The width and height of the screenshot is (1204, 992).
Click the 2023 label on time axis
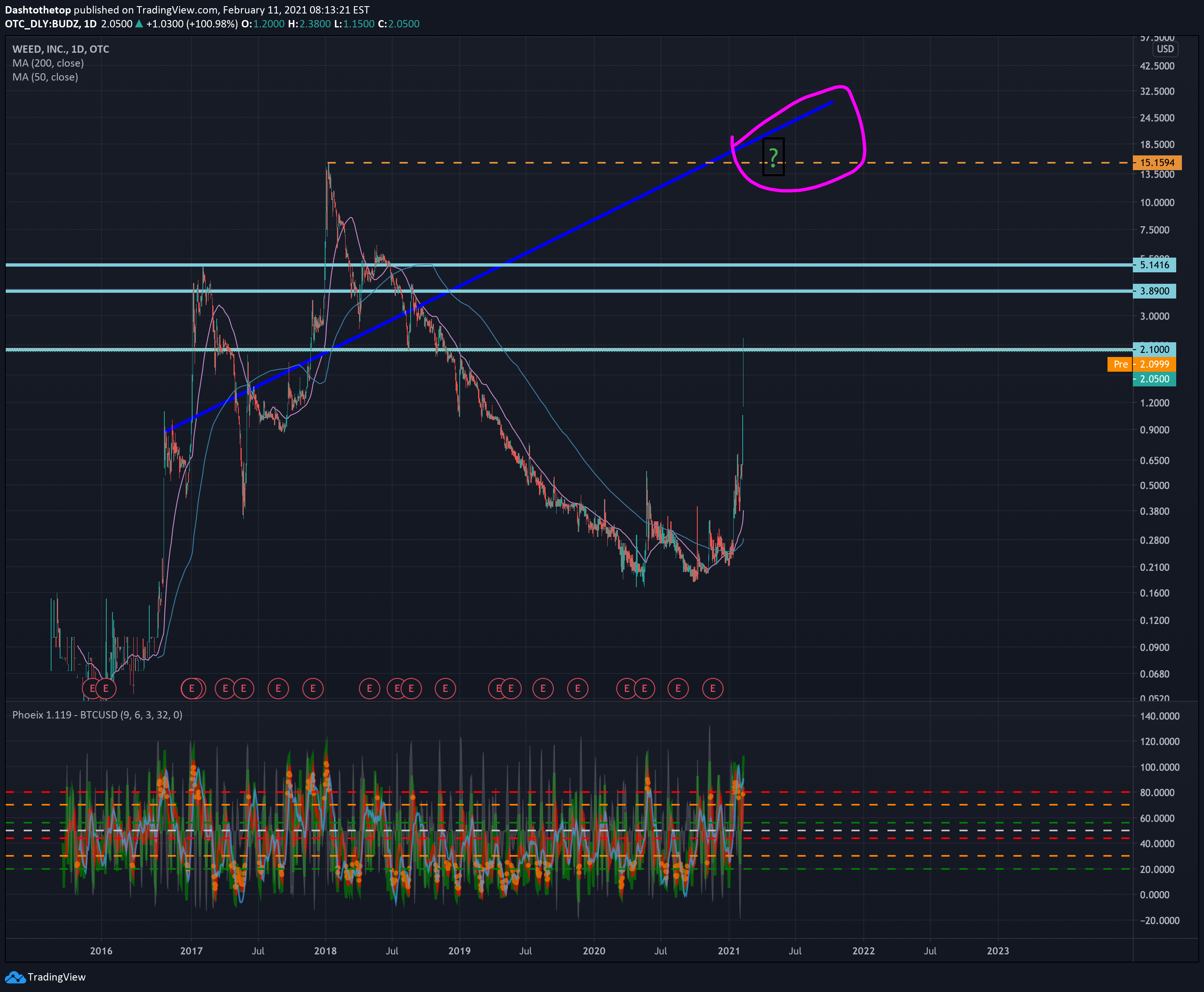tap(998, 951)
